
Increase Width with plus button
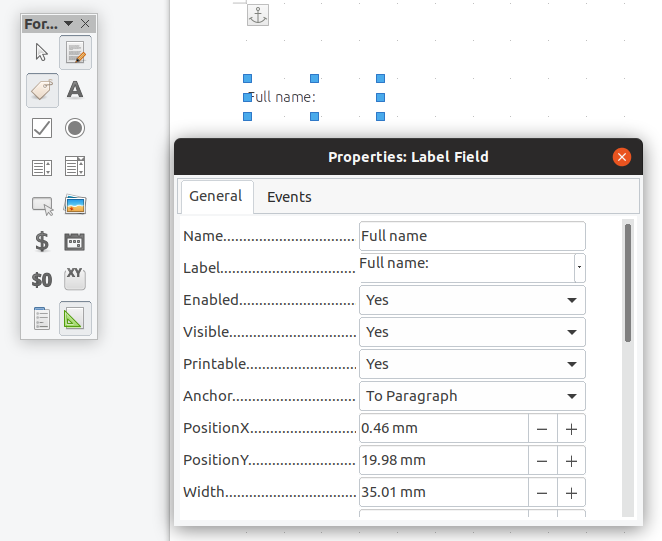click(571, 493)
